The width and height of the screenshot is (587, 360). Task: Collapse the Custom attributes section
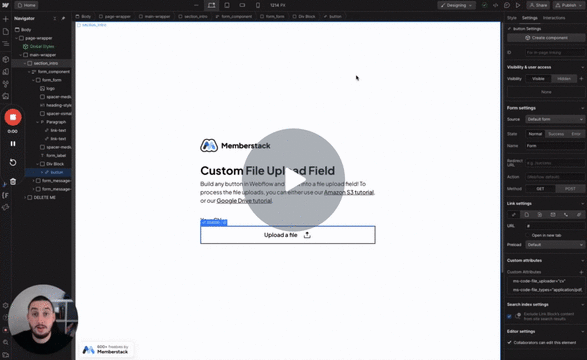coord(583,260)
